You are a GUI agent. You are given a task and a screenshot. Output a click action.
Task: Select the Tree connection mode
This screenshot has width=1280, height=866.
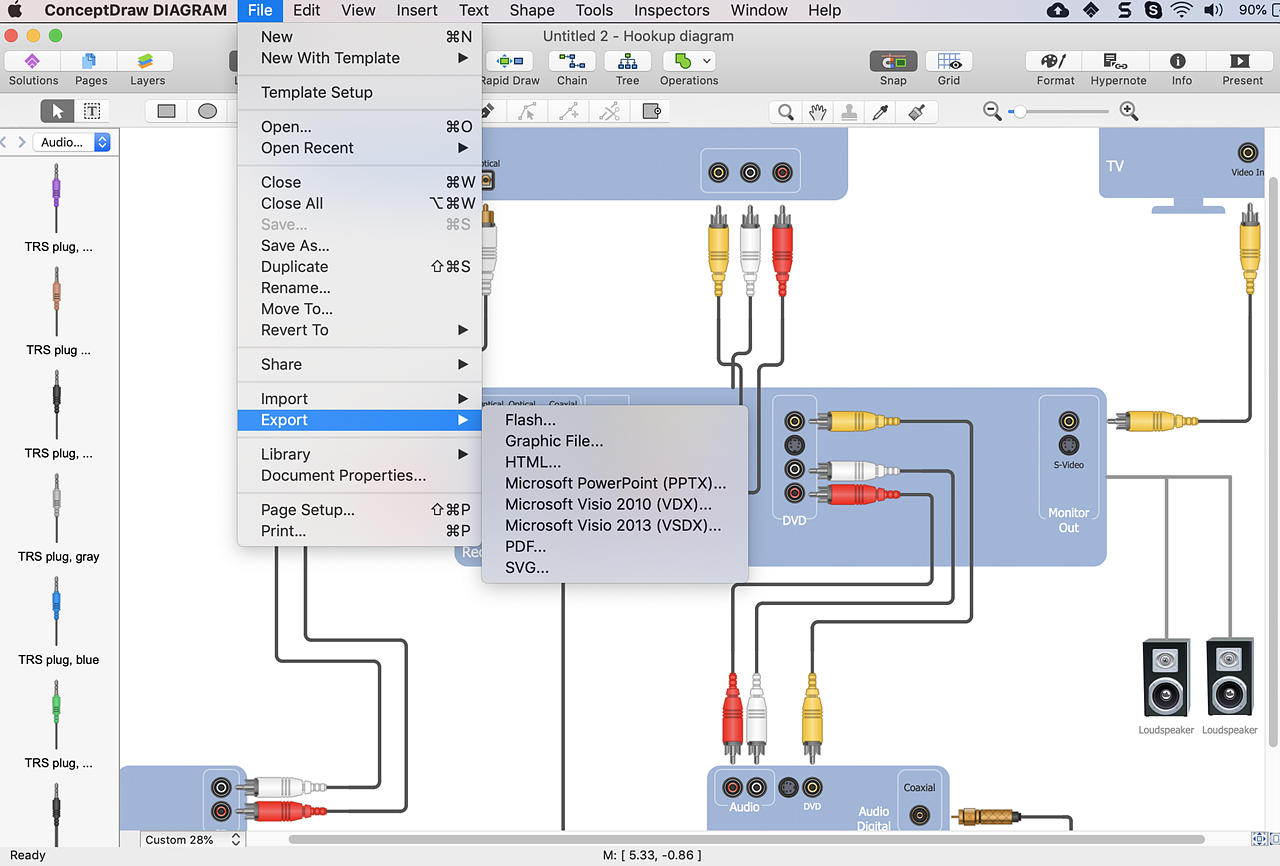point(627,62)
